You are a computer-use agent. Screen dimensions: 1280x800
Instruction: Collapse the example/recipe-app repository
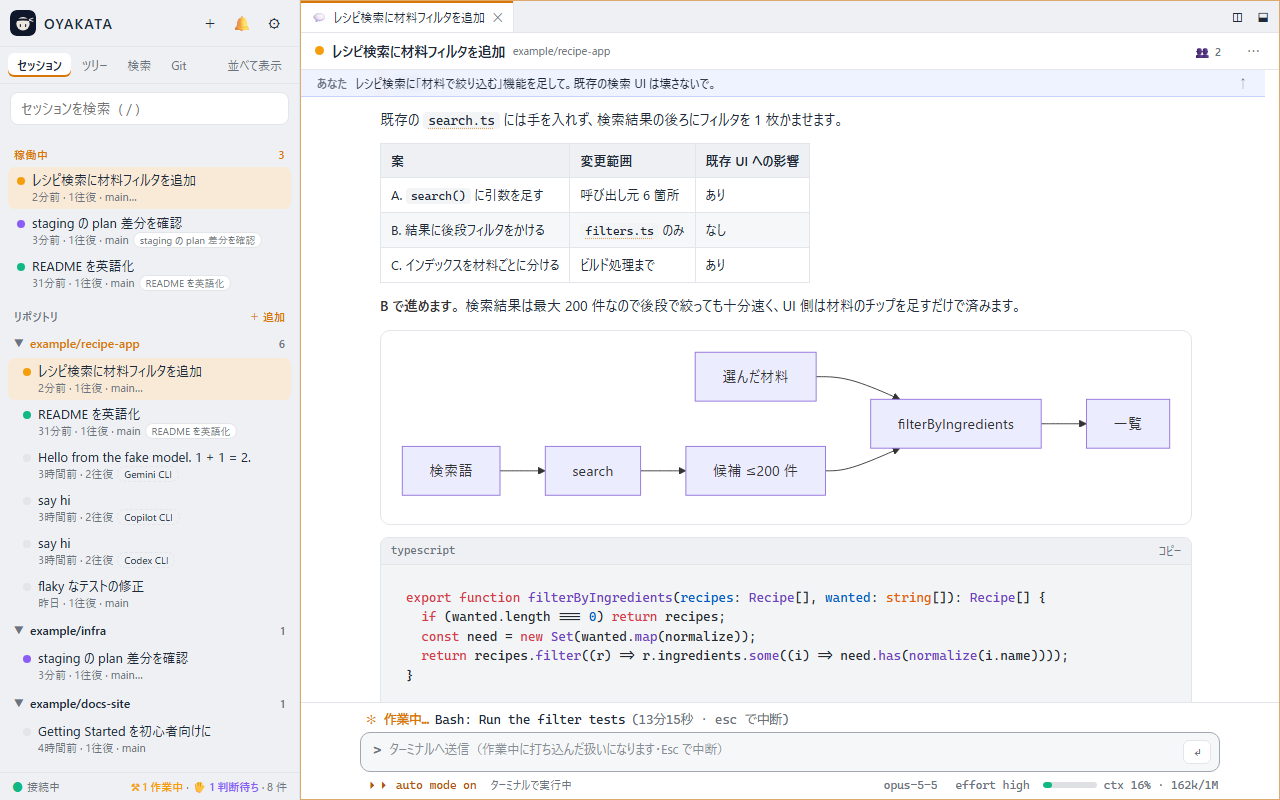tap(19, 344)
